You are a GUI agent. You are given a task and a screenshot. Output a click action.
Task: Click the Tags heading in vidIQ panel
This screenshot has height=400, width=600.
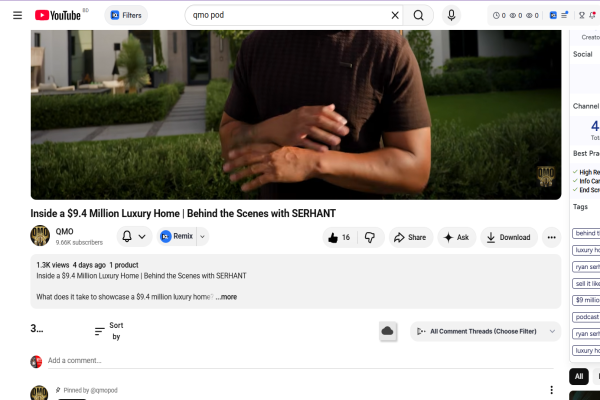(580, 207)
